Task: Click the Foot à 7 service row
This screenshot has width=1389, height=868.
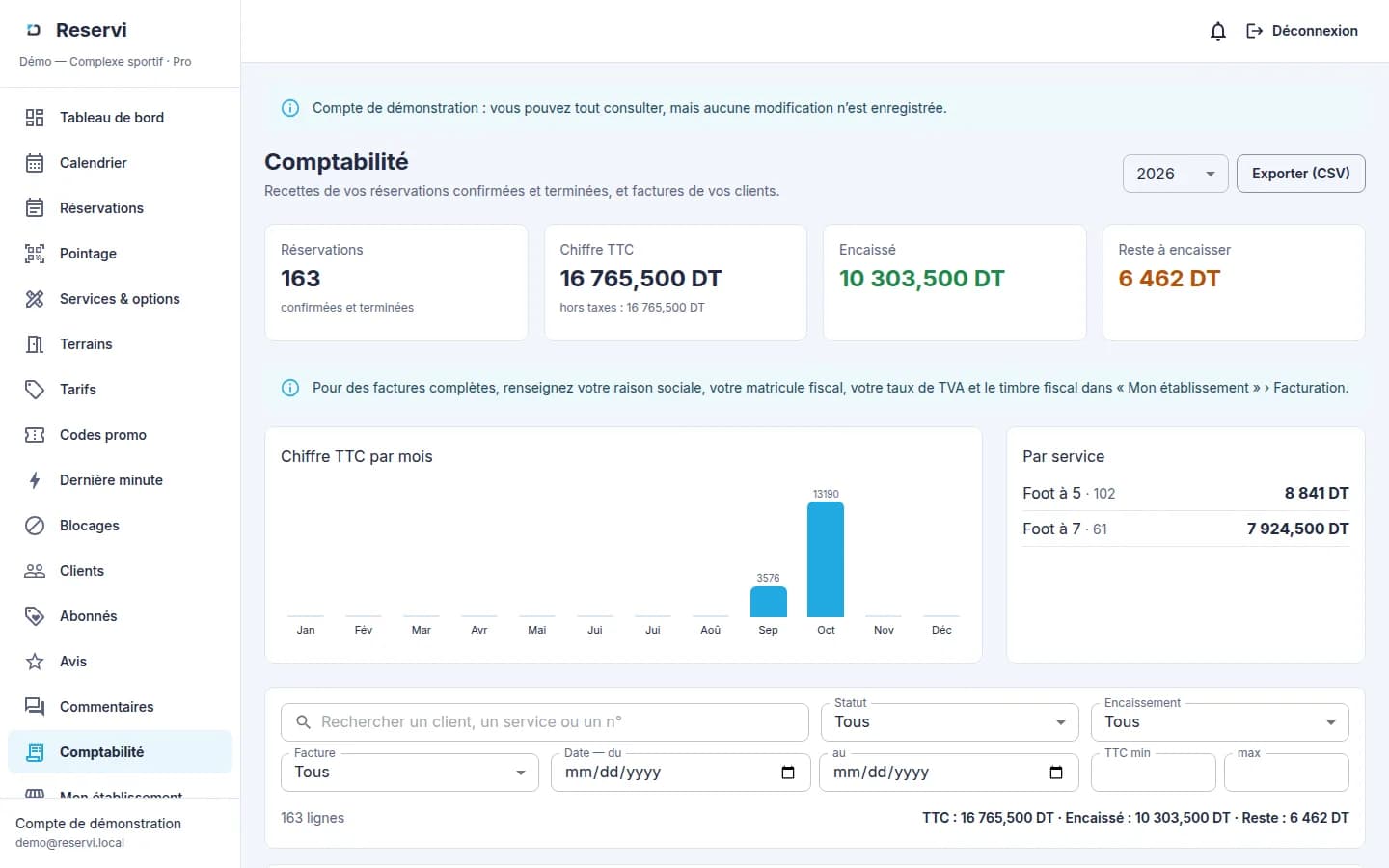Action: [x=1185, y=529]
